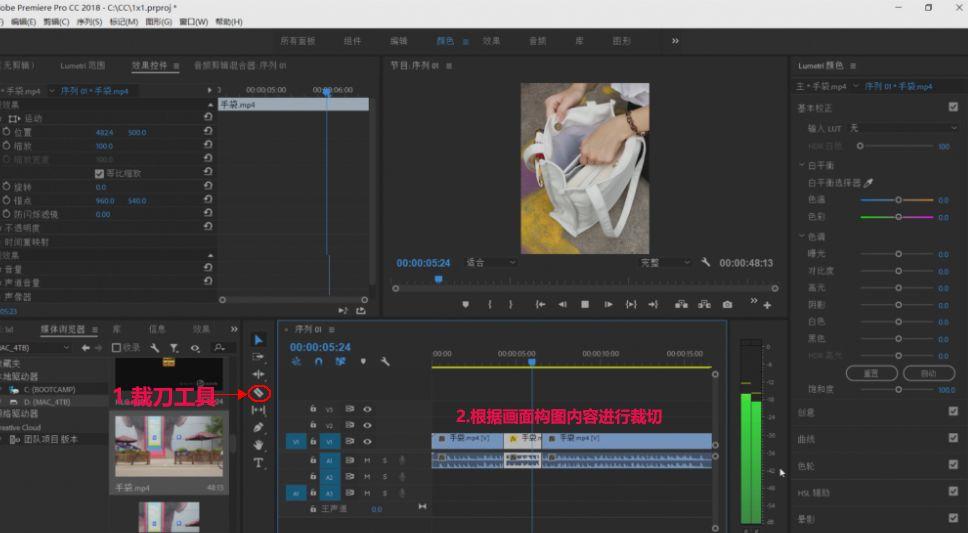Viewport: 968px width, 533px height.
Task: Toggle V1 track output eye
Action: tap(367, 442)
